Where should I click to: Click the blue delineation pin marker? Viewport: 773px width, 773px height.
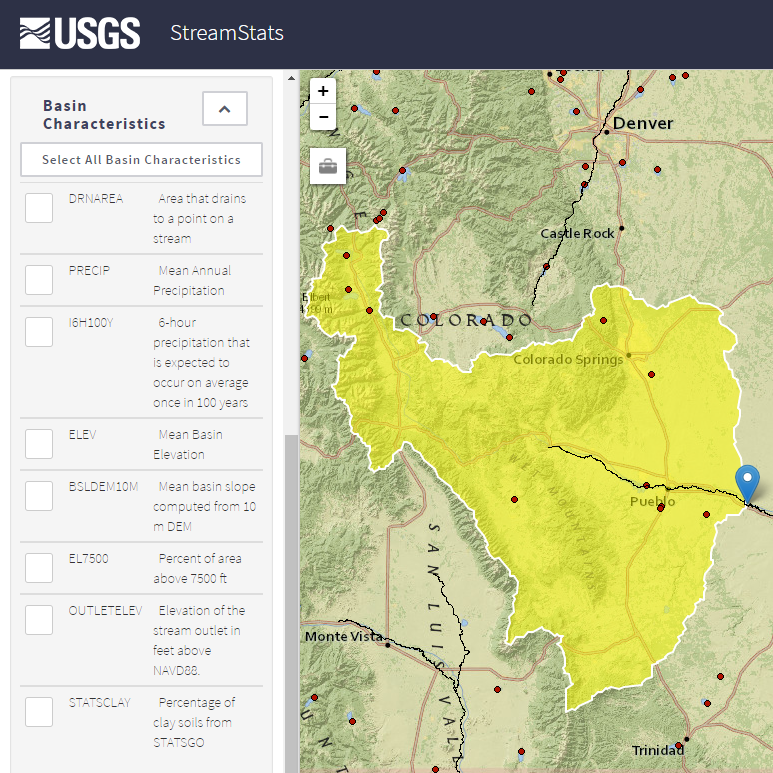(x=747, y=484)
